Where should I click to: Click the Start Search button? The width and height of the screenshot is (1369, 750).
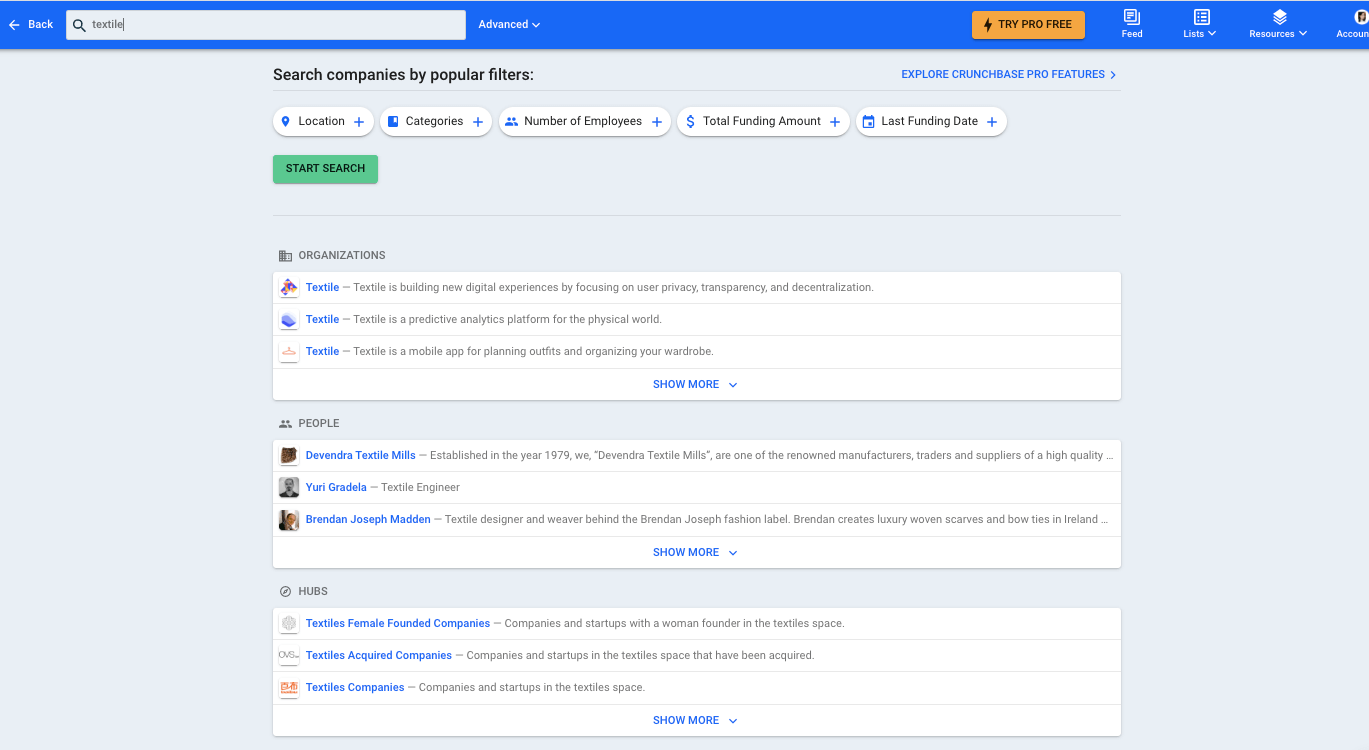click(325, 169)
